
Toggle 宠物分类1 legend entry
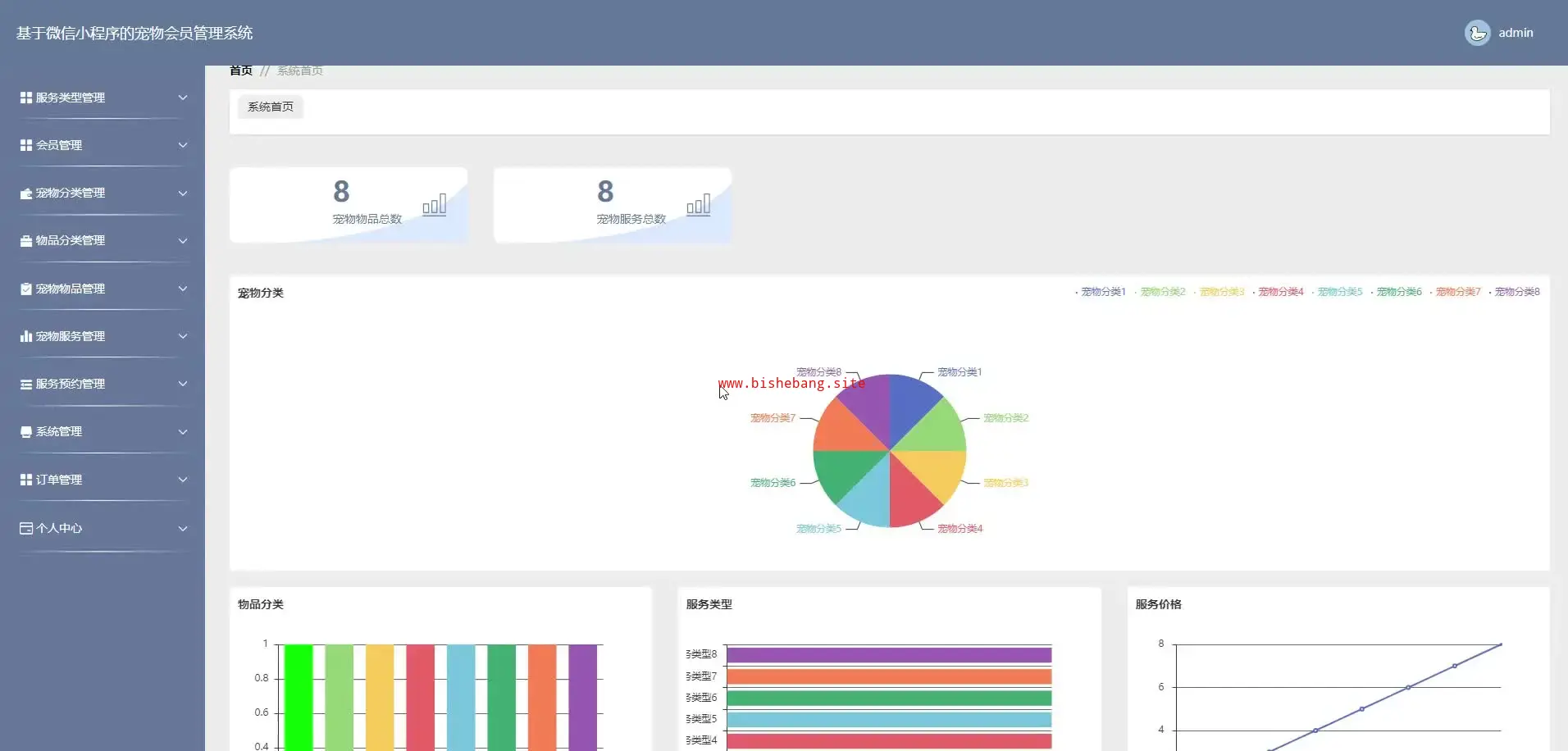click(x=1101, y=292)
